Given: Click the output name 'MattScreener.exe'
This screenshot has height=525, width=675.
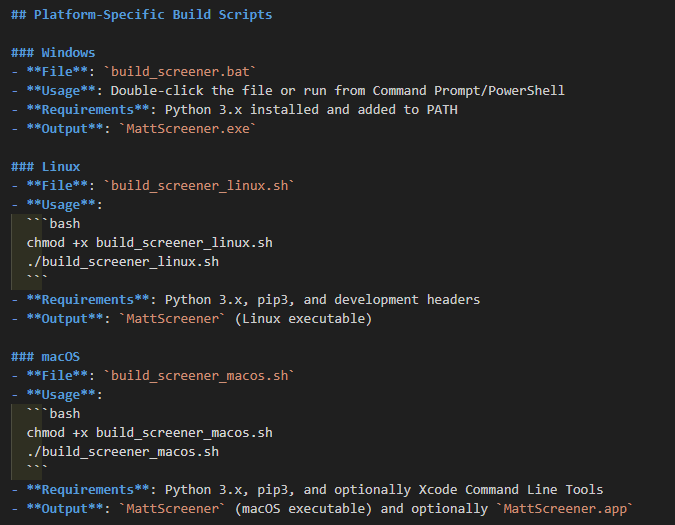Looking at the screenshot, I should click(188, 128).
